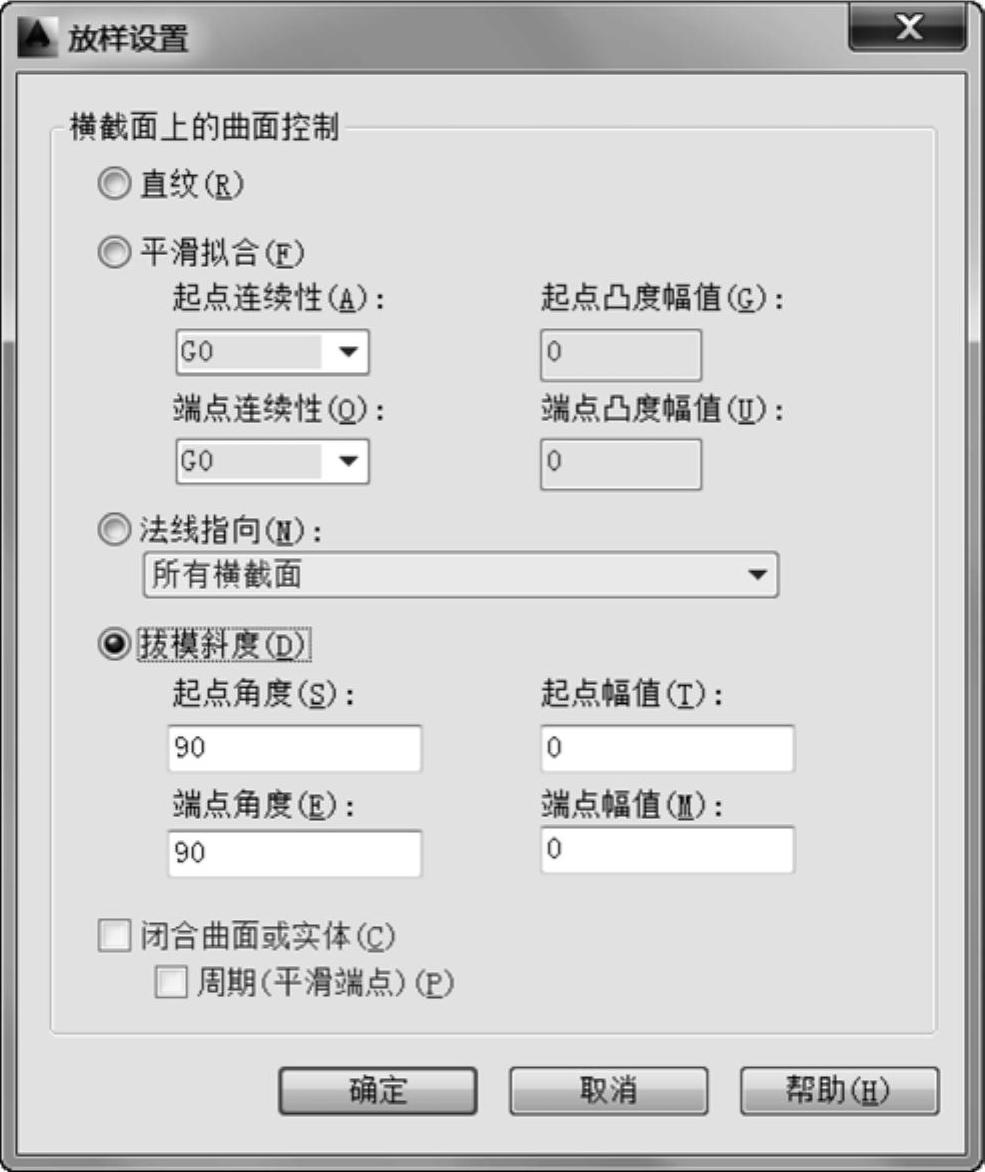
Task: Click the 端点凸度幅值 field
Action: [x=620, y=463]
